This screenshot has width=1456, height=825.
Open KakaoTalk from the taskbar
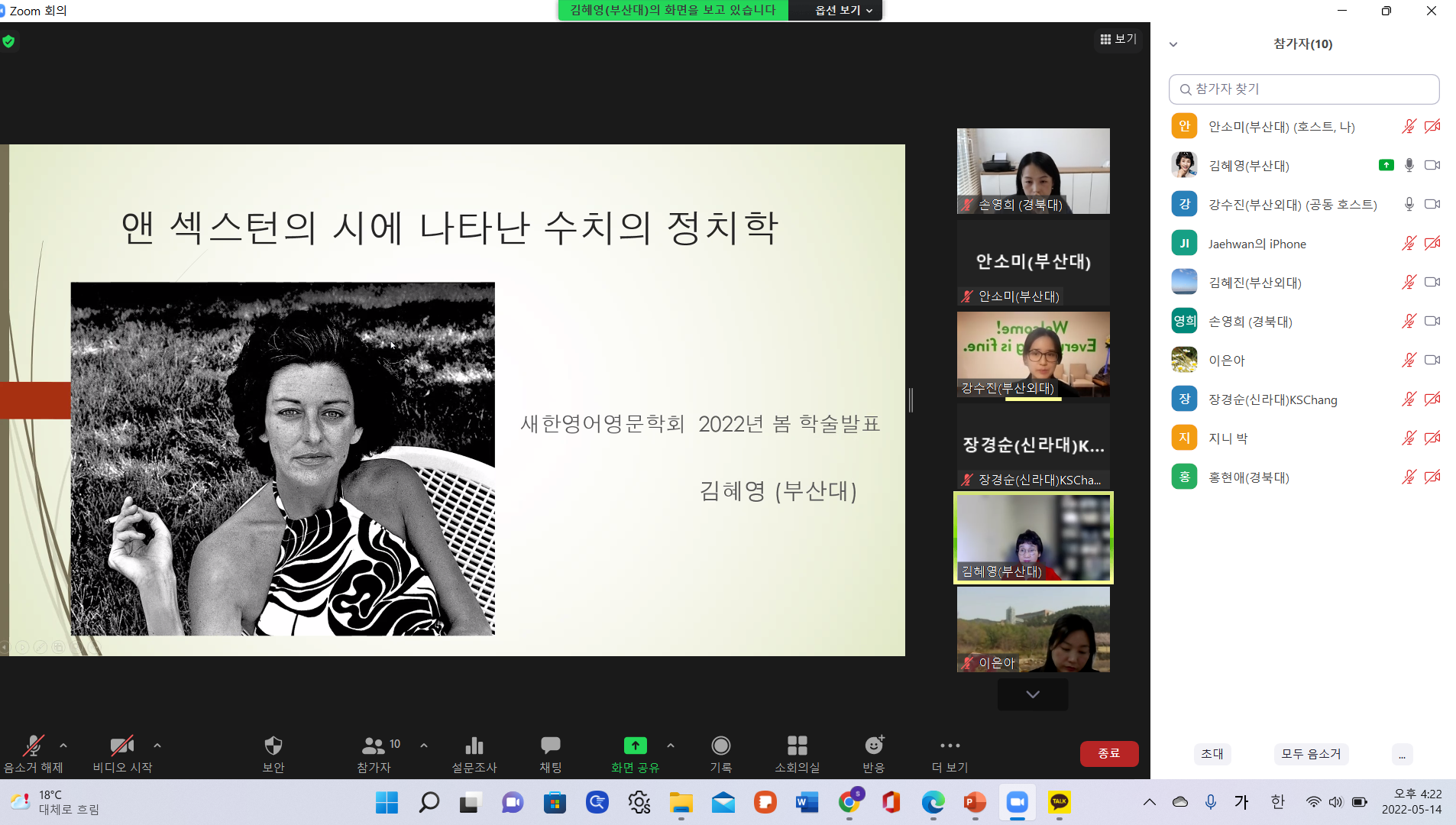coord(1059,802)
